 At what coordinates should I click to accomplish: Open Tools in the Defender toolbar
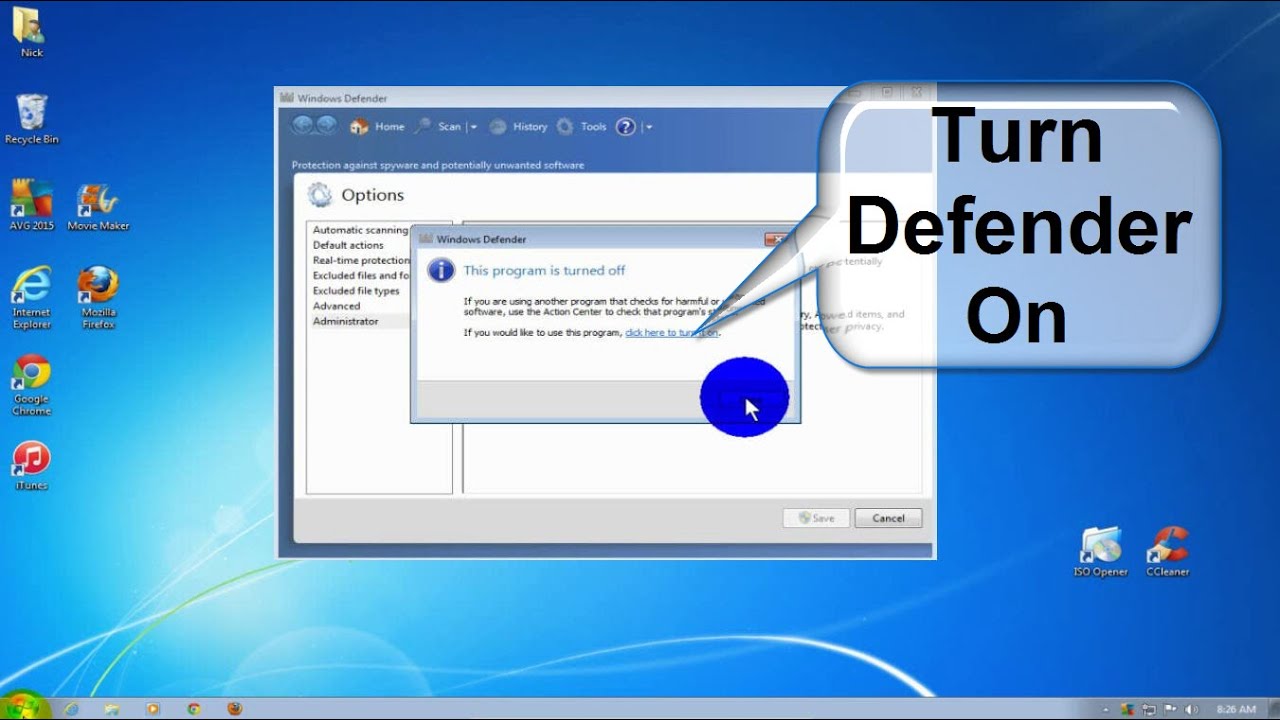pyautogui.click(x=582, y=127)
